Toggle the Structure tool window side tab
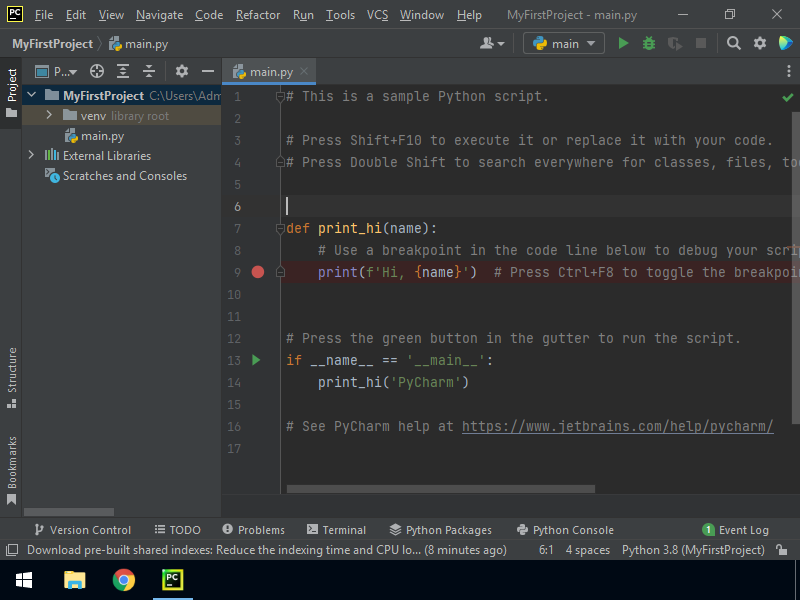 [12, 376]
